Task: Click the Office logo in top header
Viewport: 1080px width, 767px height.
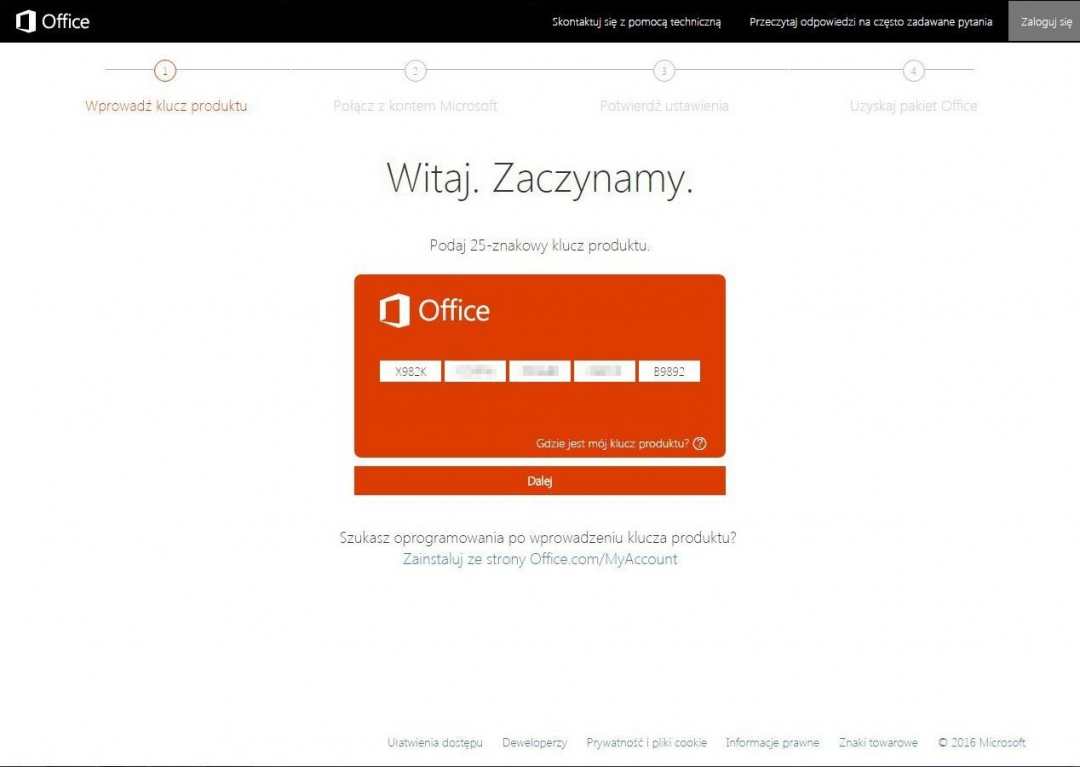Action: (x=53, y=21)
